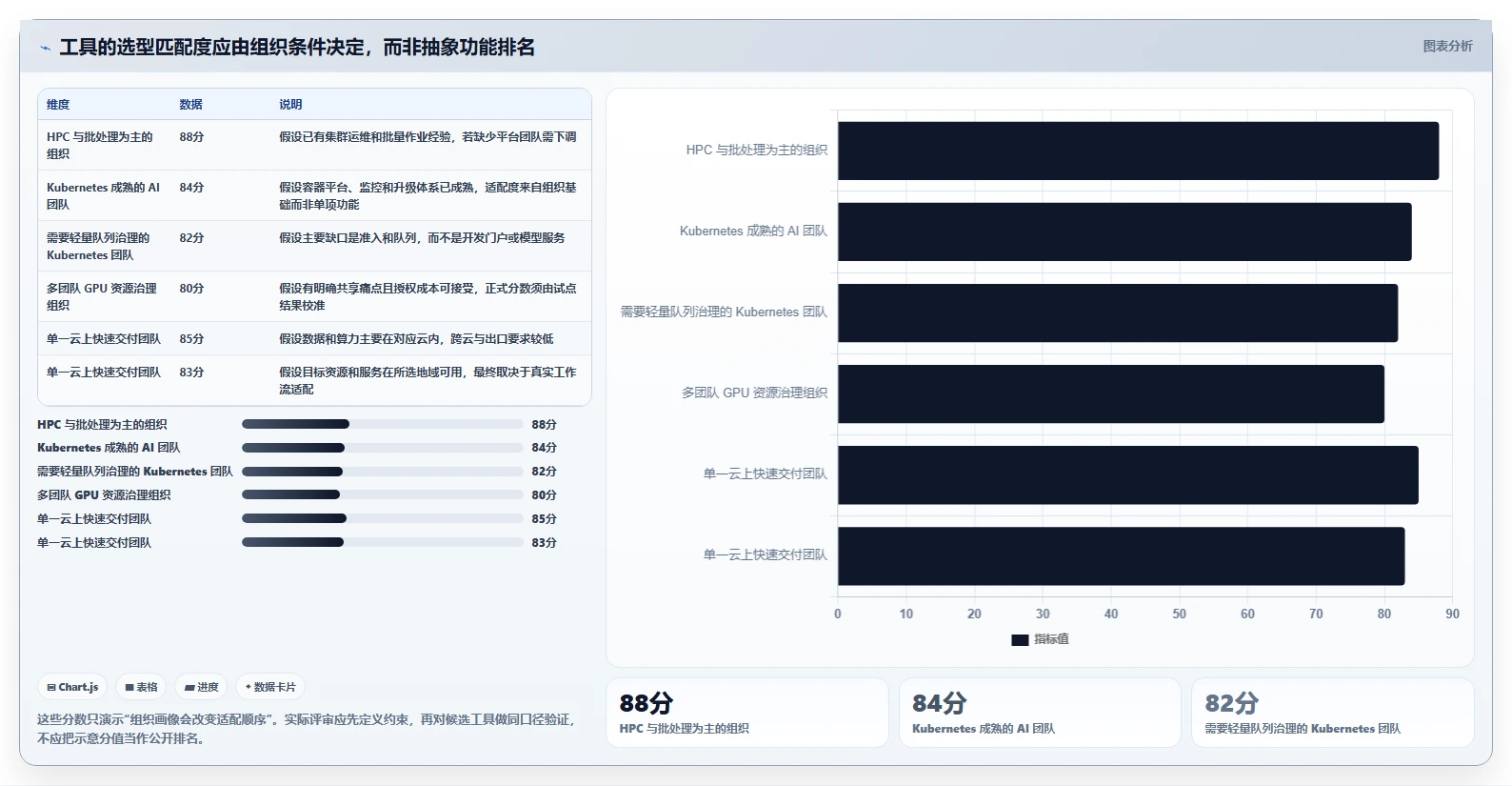Select table cell Kubernetes 成熟的 AI 团队
Image resolution: width=1512 pixels, height=786 pixels.
point(103,195)
